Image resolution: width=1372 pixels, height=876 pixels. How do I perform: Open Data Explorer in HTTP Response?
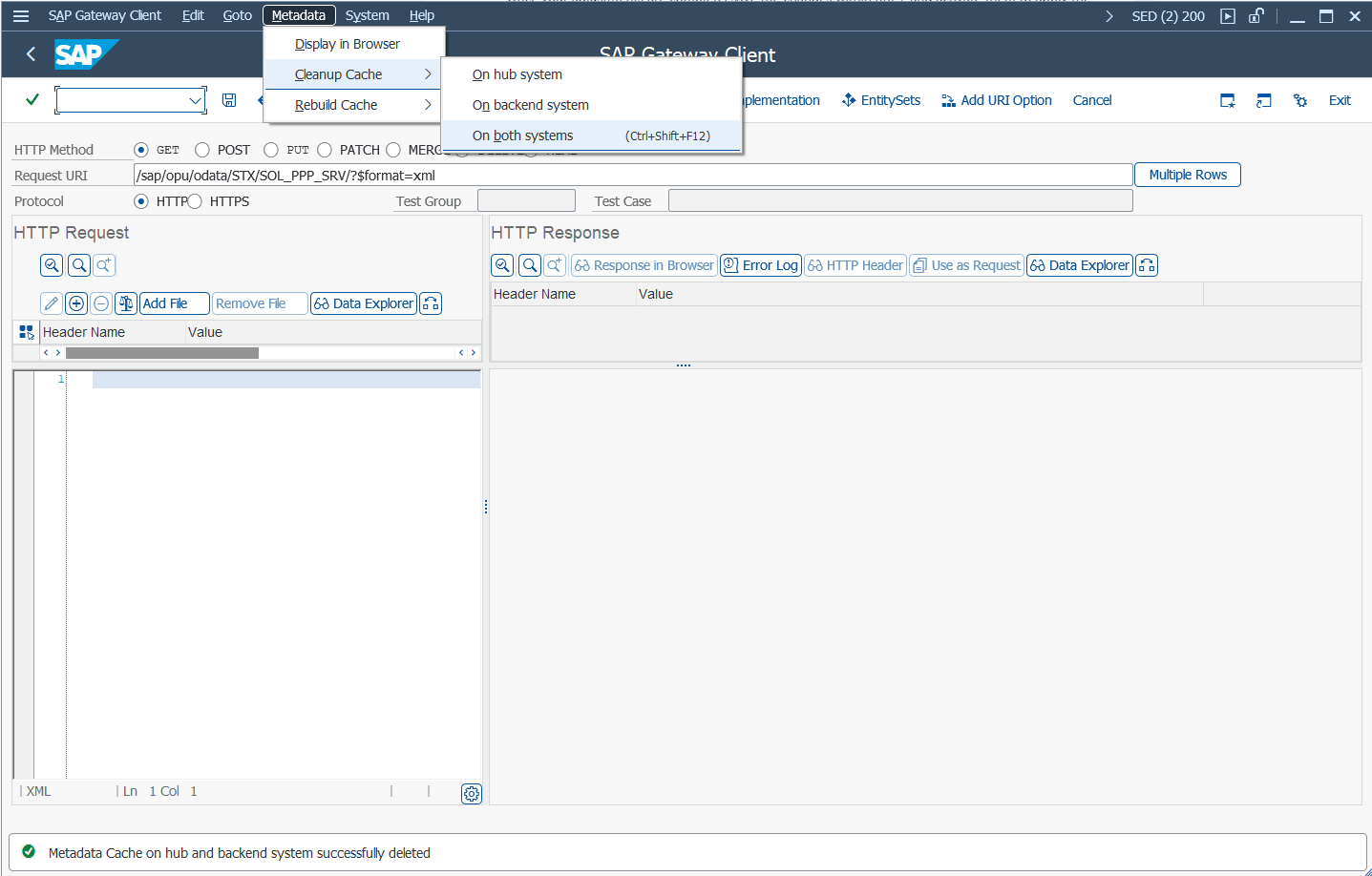(1080, 265)
